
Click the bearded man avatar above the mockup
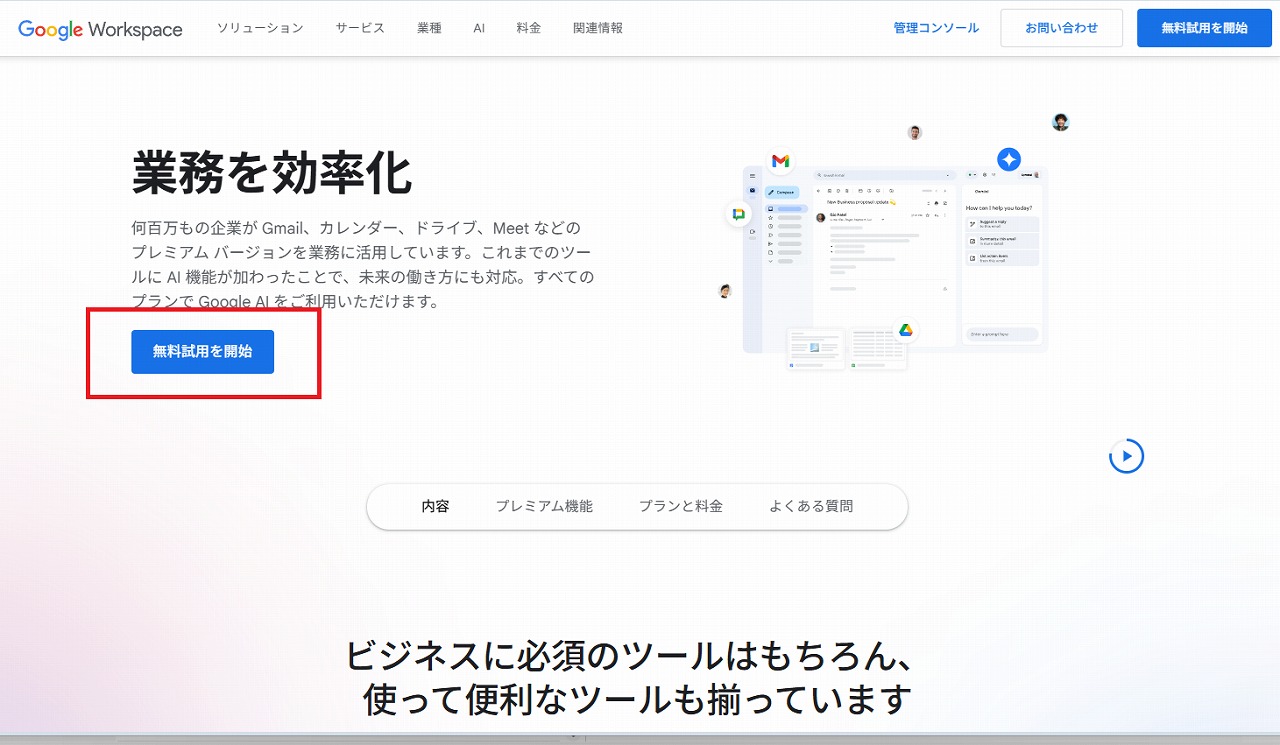pos(914,133)
